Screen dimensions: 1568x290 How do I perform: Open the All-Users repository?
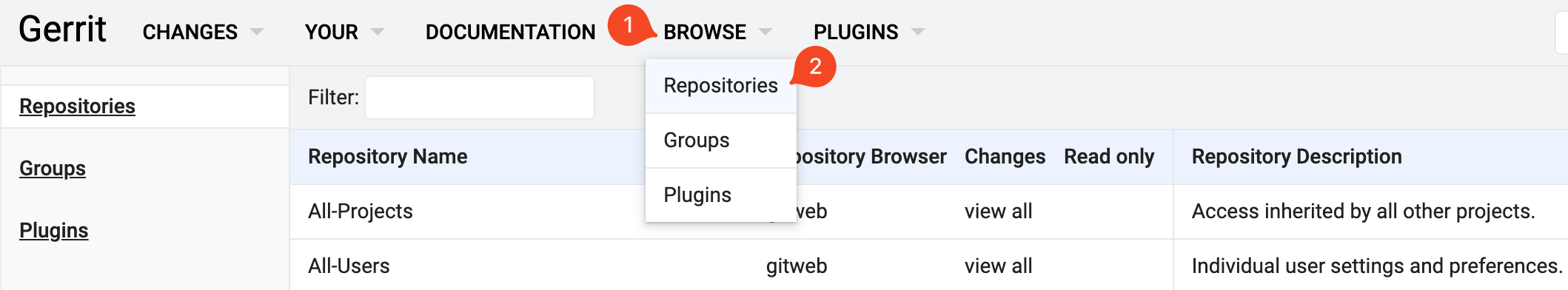[349, 266]
